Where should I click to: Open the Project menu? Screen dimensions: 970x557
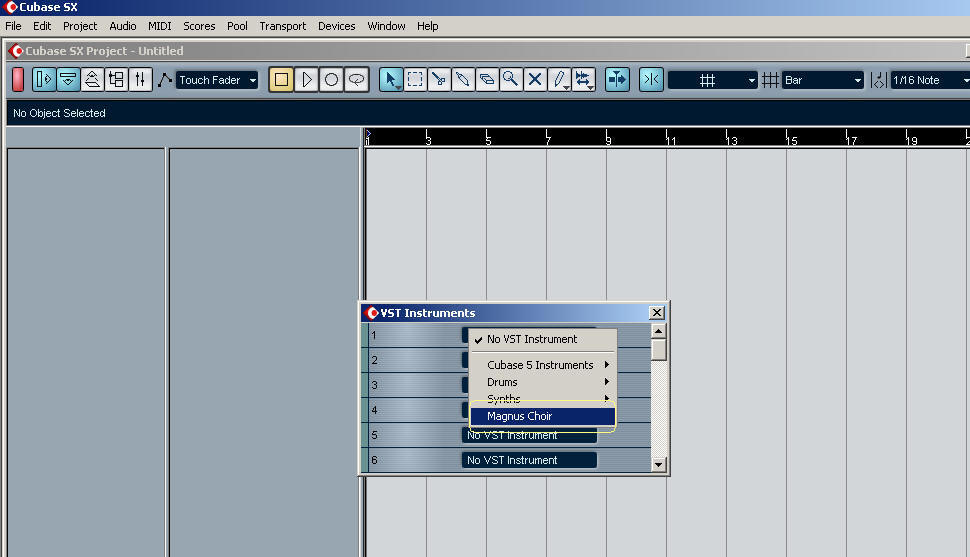pyautogui.click(x=80, y=26)
